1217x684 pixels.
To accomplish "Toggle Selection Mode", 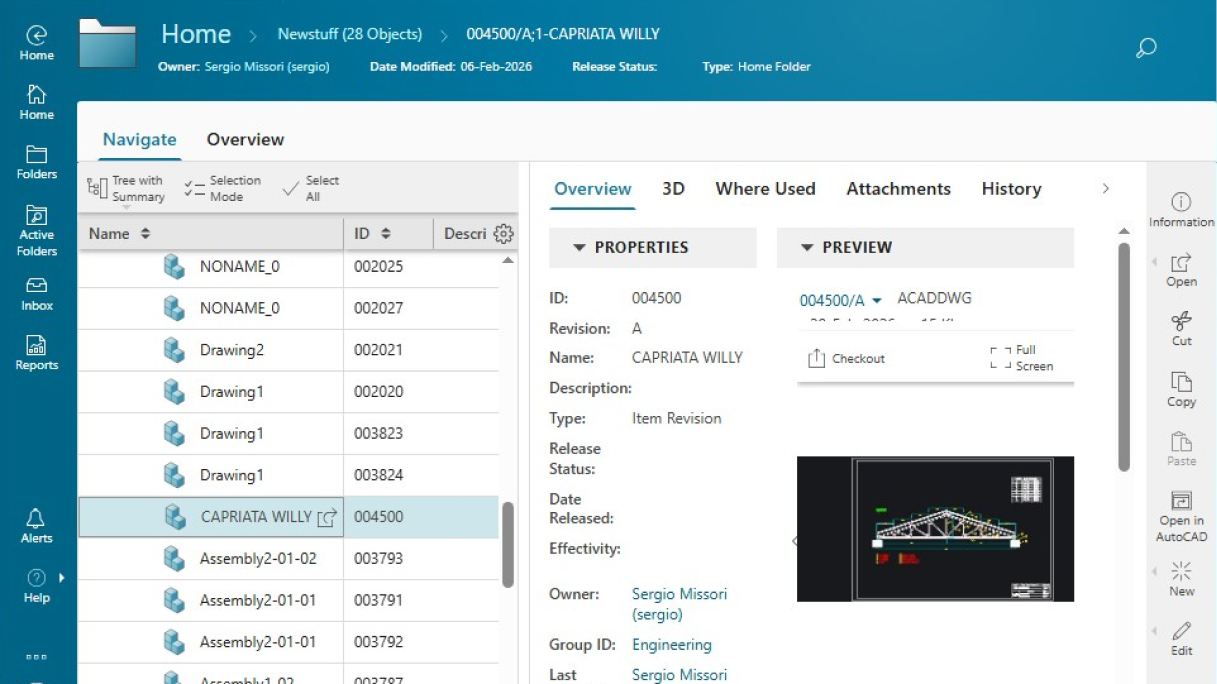I will pos(222,187).
